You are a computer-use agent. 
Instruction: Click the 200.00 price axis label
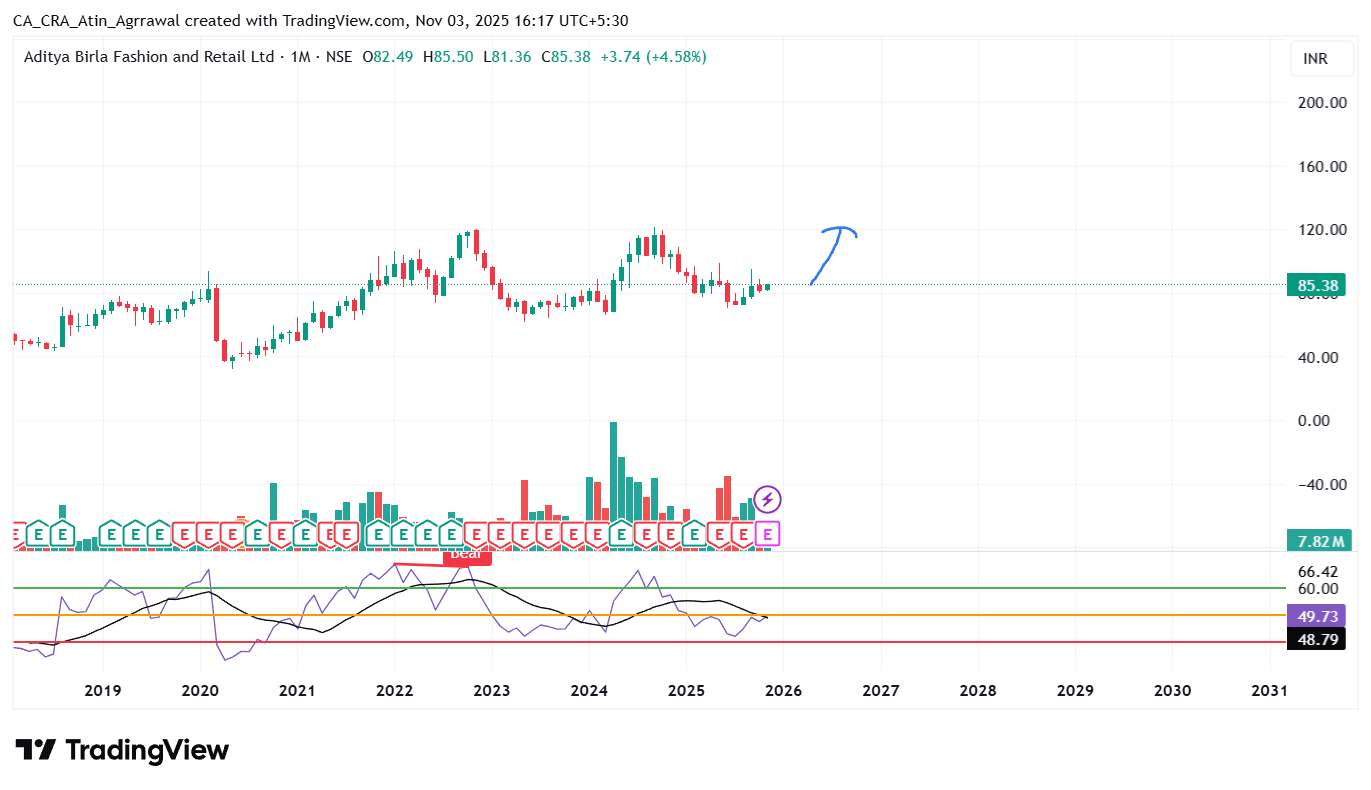coord(1322,102)
